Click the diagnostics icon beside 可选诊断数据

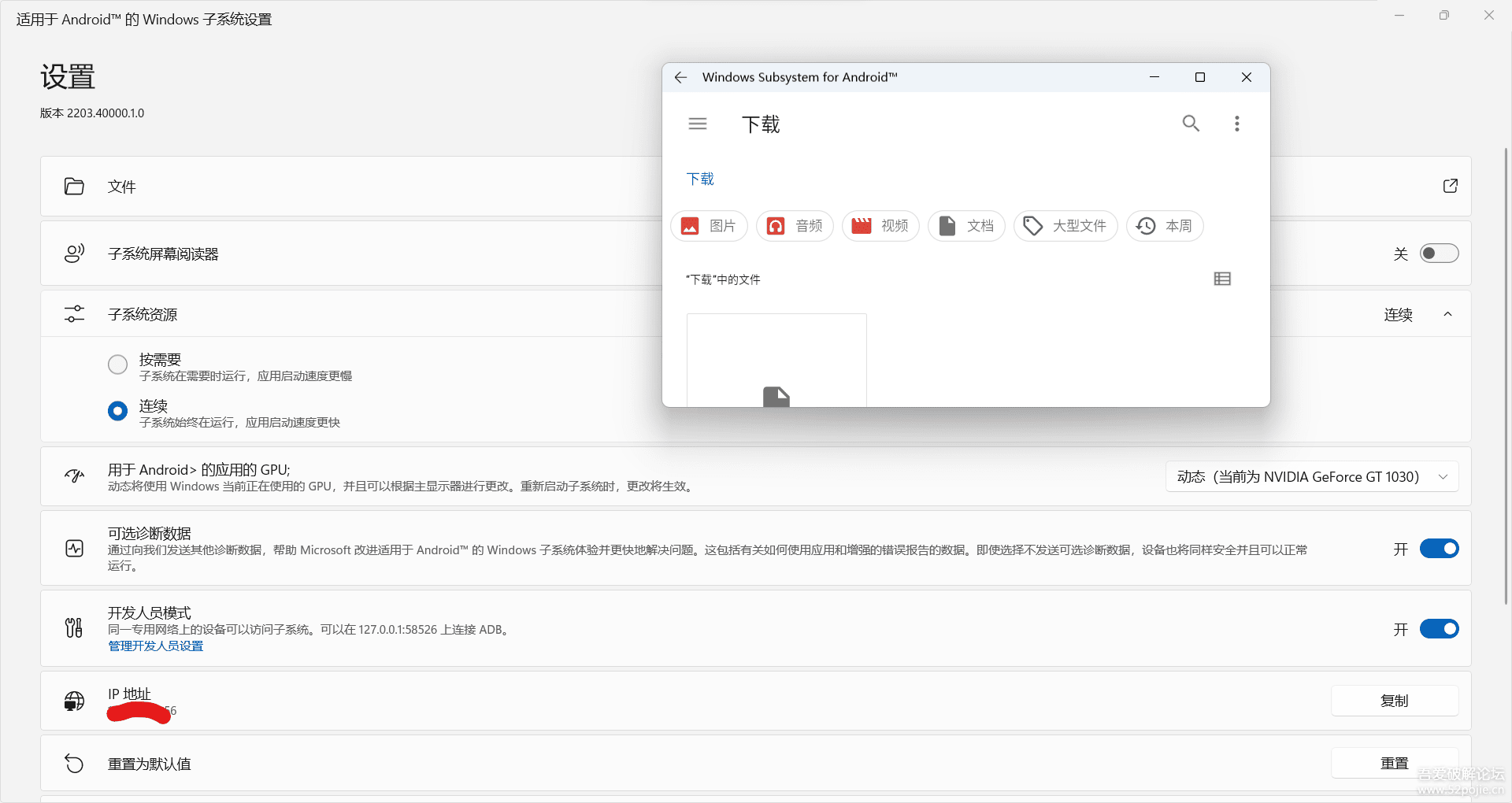[74, 549]
